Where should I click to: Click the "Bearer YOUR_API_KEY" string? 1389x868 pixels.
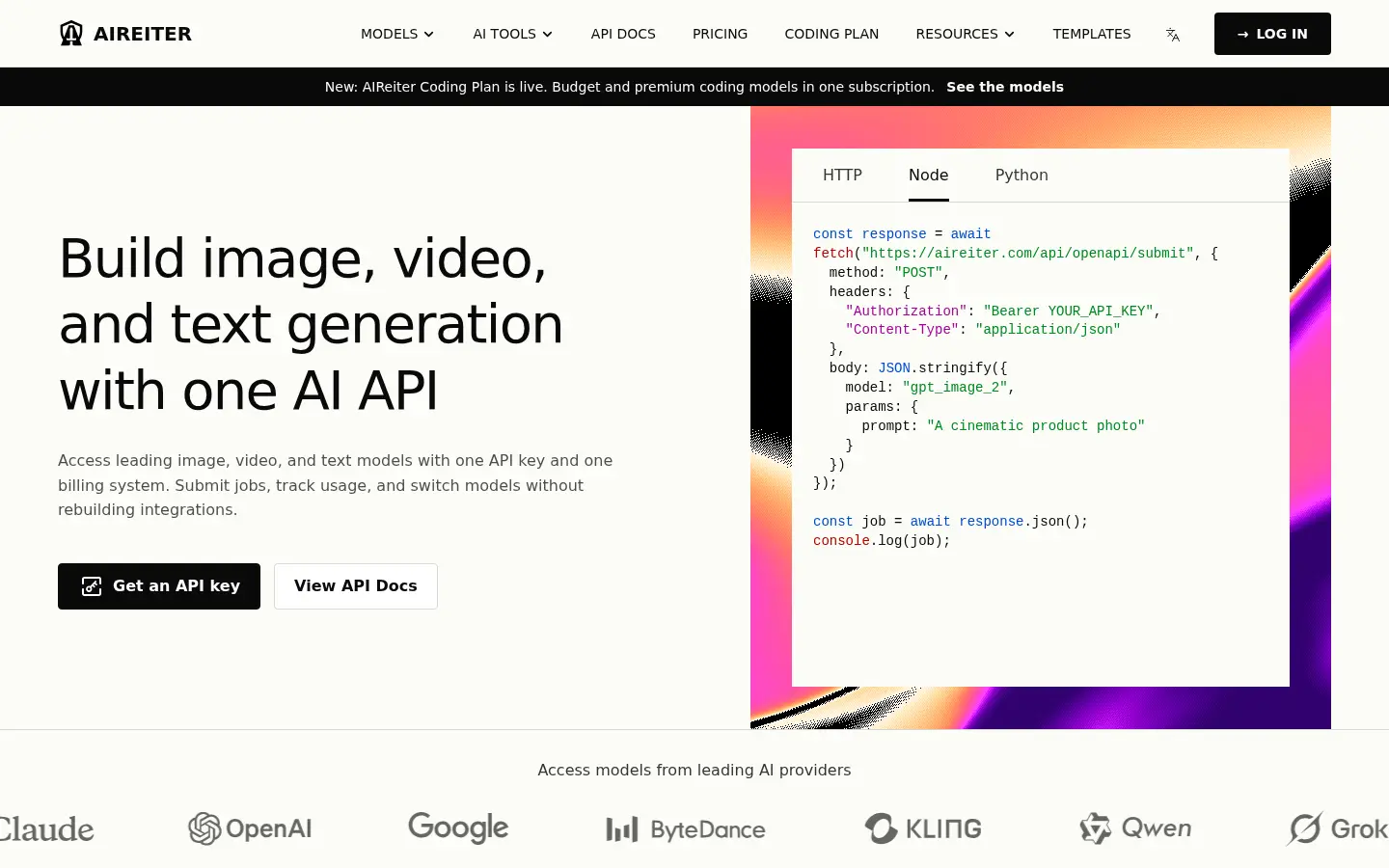click(1069, 311)
